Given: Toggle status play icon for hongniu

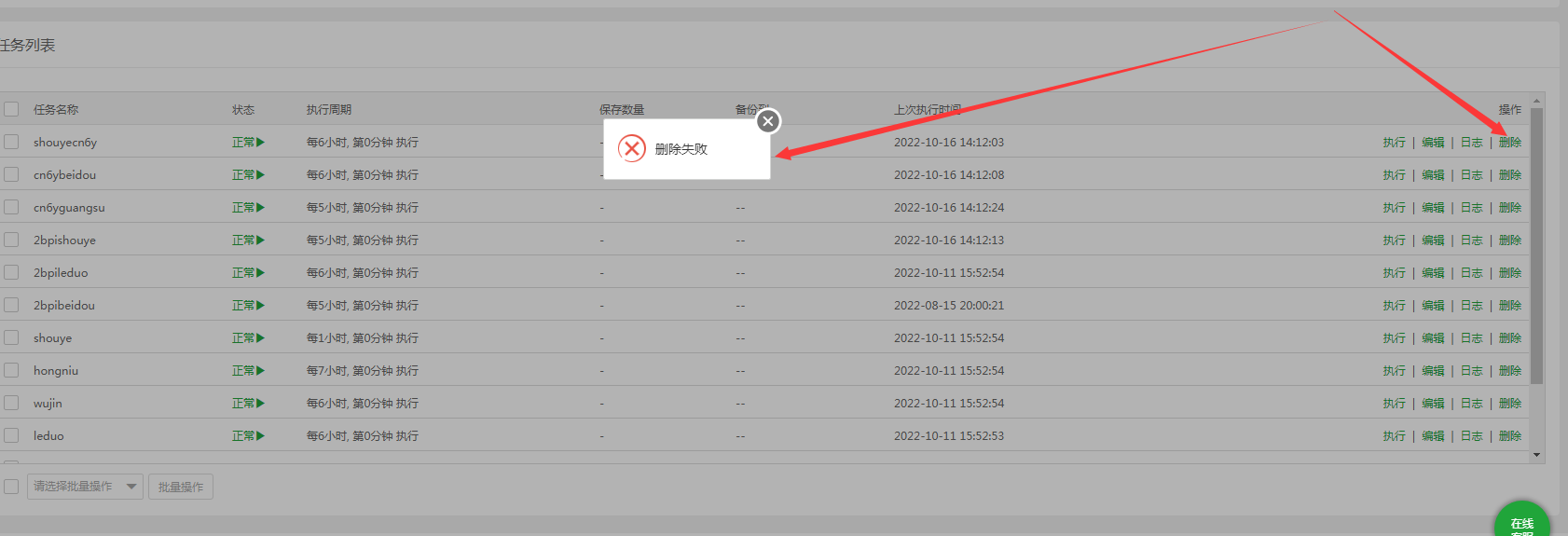Looking at the screenshot, I should pyautogui.click(x=261, y=370).
